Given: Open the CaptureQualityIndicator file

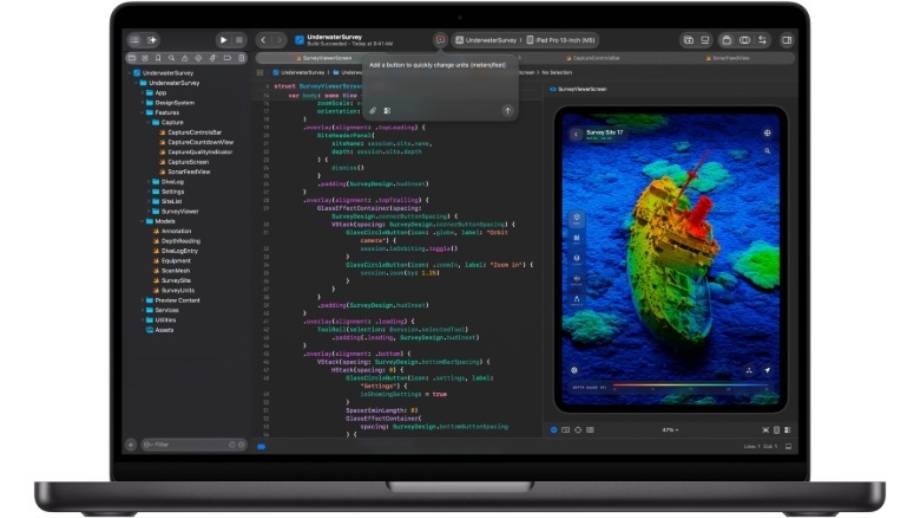Looking at the screenshot, I should click(196, 152).
